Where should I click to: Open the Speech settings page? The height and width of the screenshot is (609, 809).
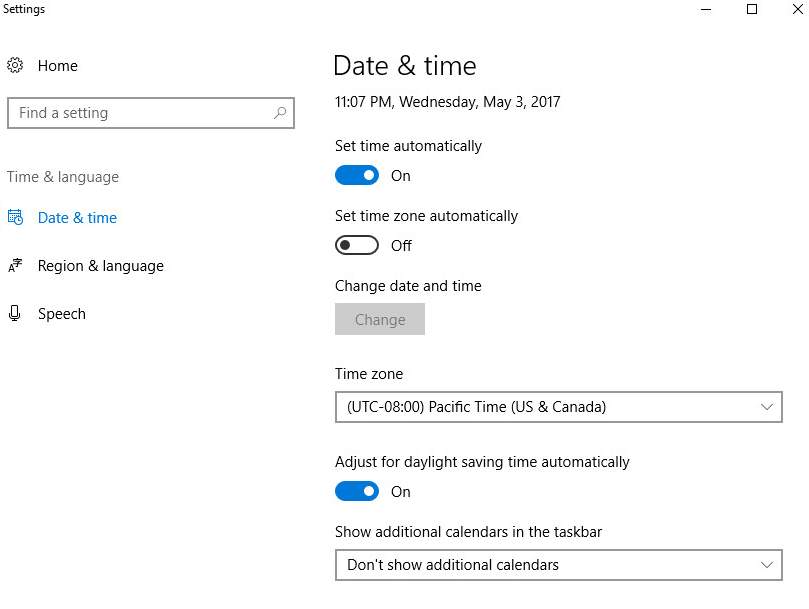click(61, 314)
